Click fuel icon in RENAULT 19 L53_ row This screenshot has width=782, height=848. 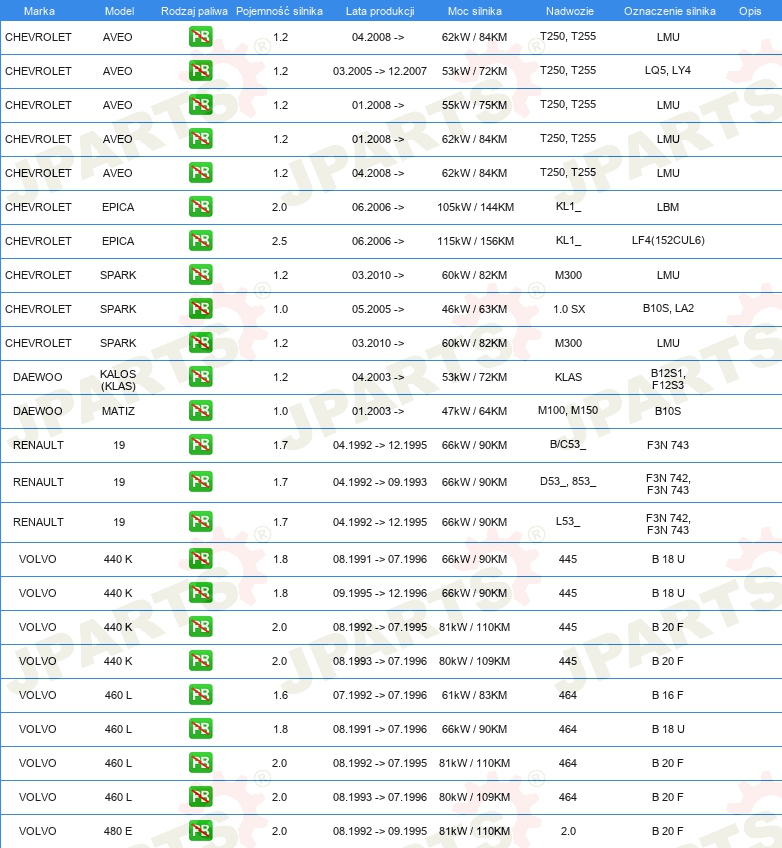point(201,522)
